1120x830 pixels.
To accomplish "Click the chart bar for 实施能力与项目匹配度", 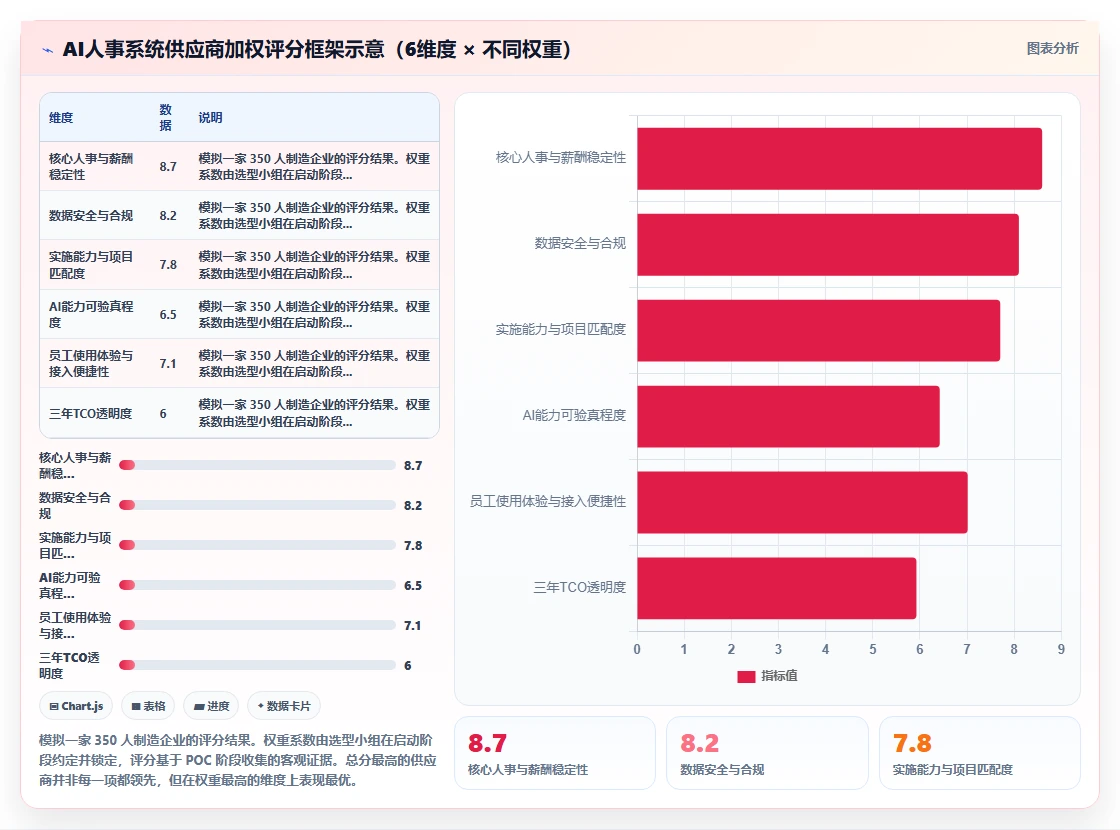I will [819, 331].
